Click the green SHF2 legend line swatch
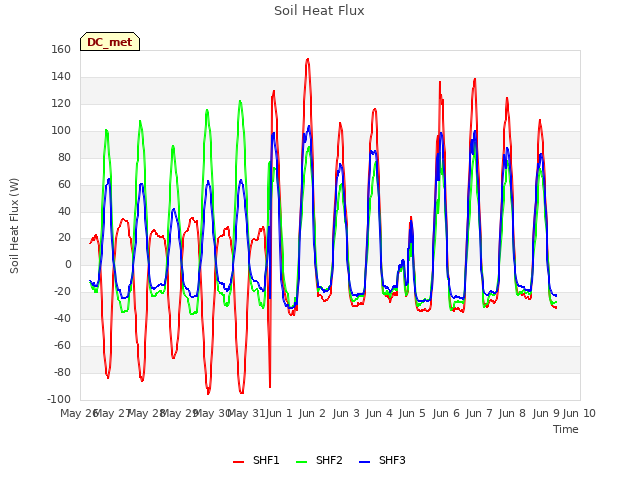The image size is (640, 480). coord(301,461)
